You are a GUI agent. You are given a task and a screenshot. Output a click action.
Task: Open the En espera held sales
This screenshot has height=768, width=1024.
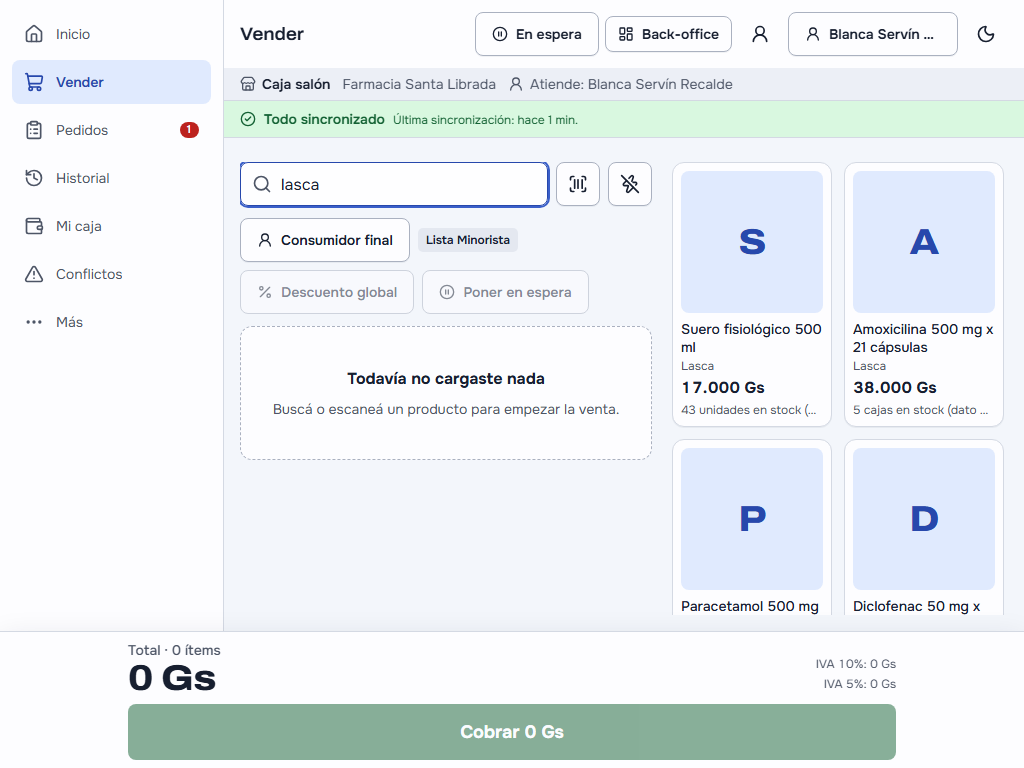pos(537,34)
